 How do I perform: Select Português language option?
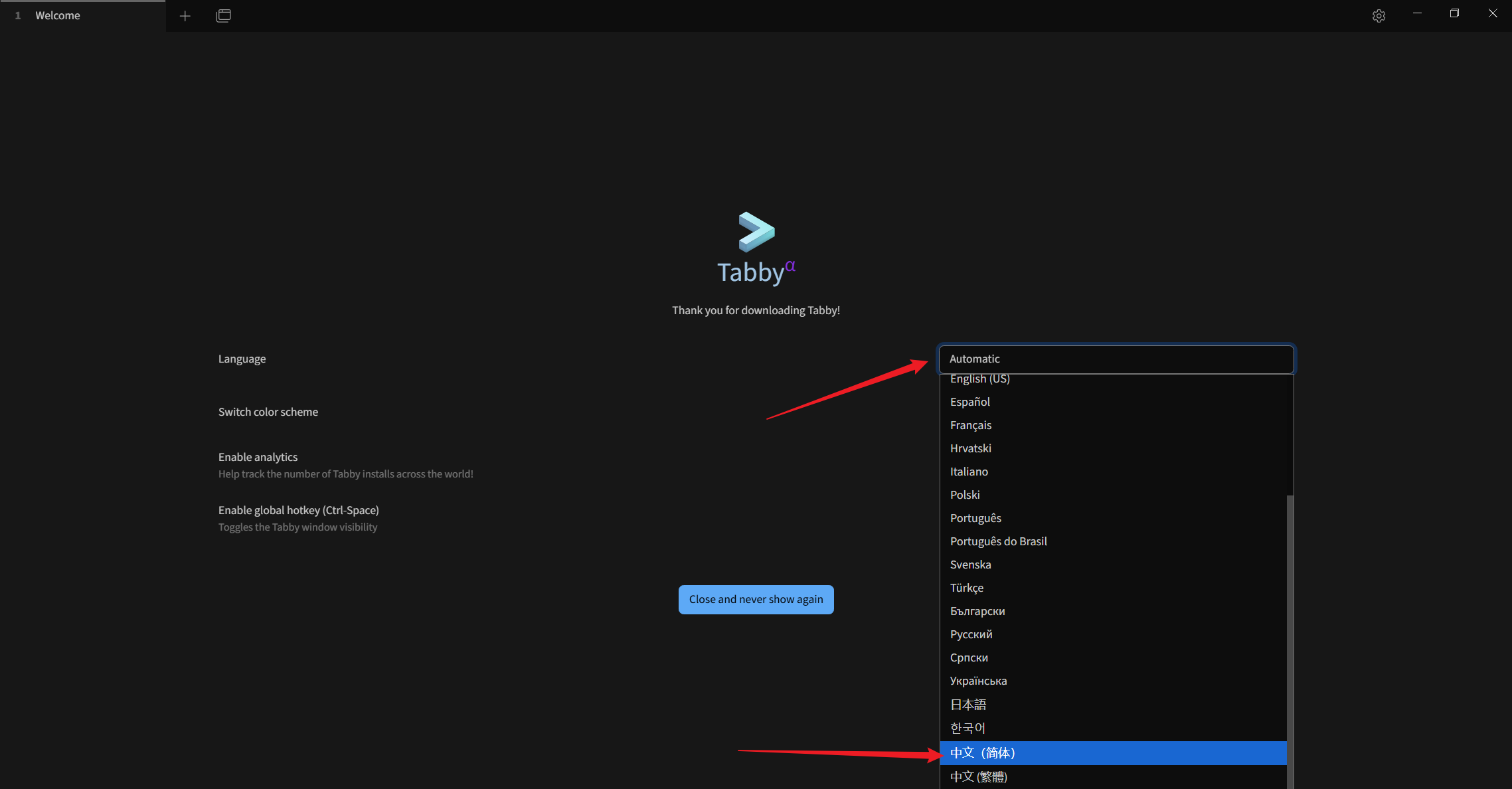pyautogui.click(x=1113, y=518)
